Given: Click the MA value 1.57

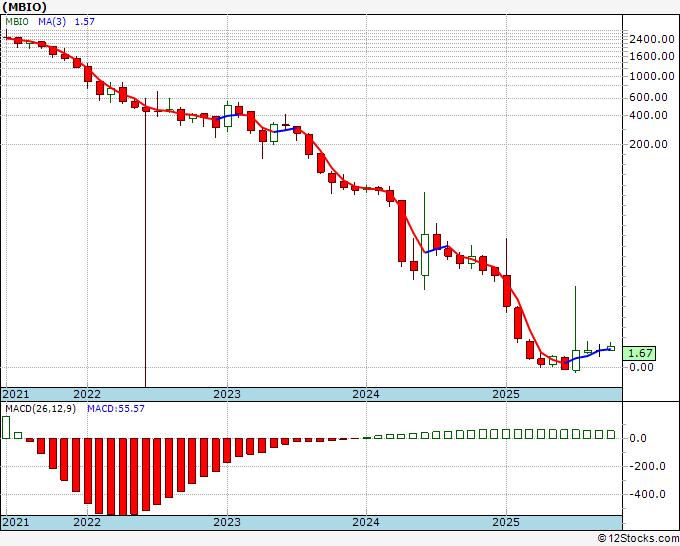Looking at the screenshot, I should [x=85, y=22].
